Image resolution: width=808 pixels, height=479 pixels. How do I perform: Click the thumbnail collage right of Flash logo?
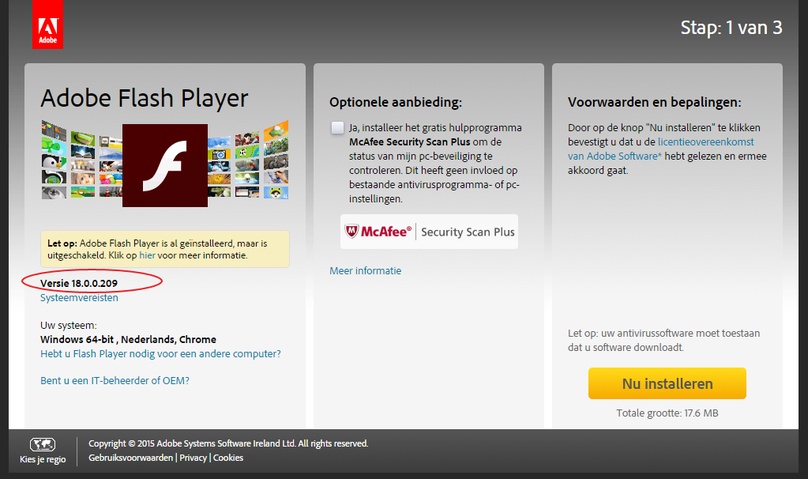click(248, 160)
